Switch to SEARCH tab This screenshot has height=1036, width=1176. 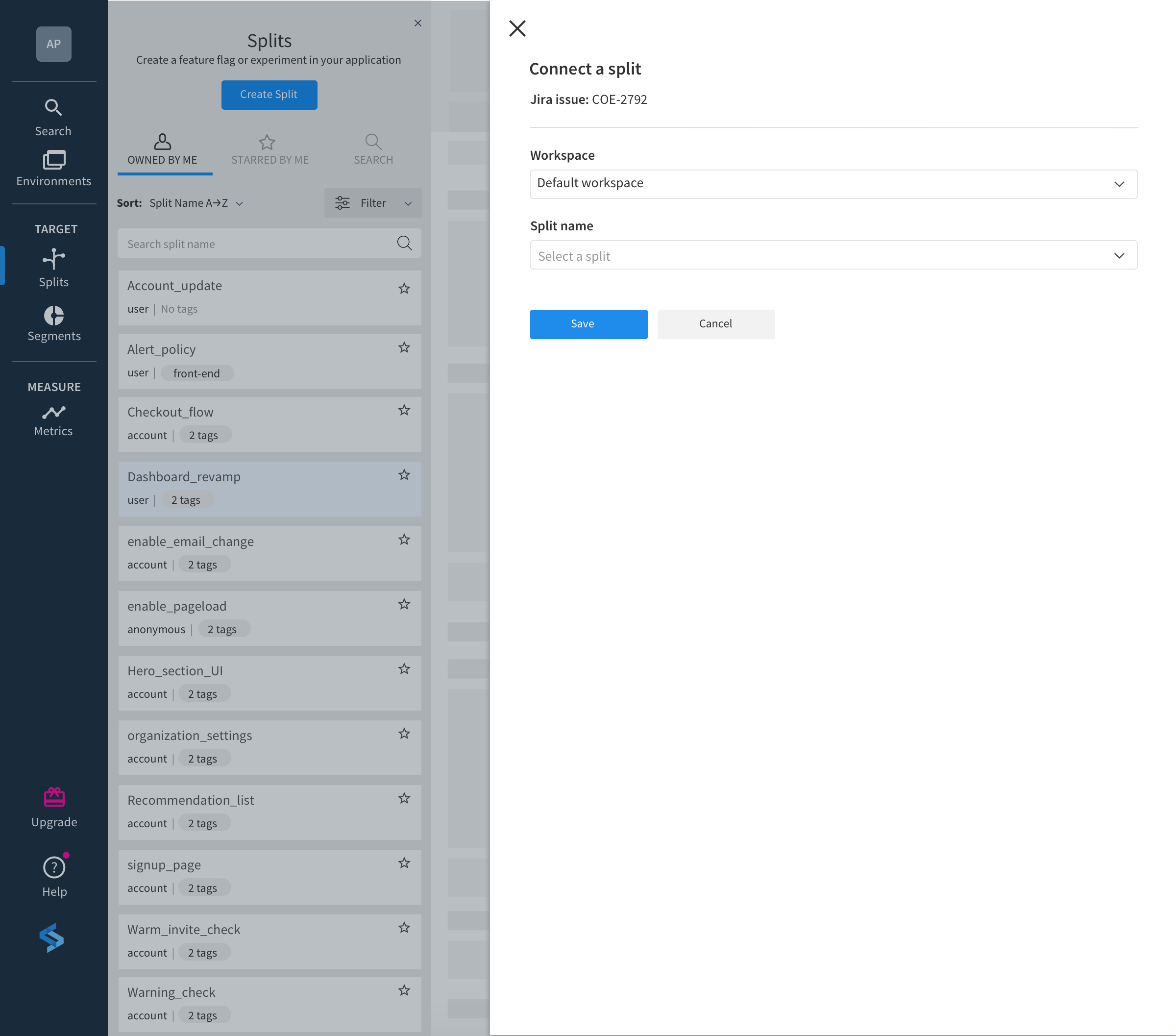click(373, 148)
